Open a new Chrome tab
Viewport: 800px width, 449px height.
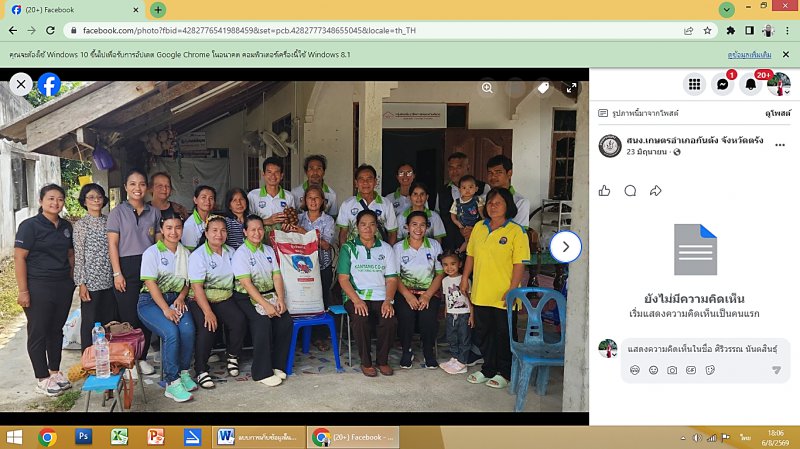click(x=158, y=10)
